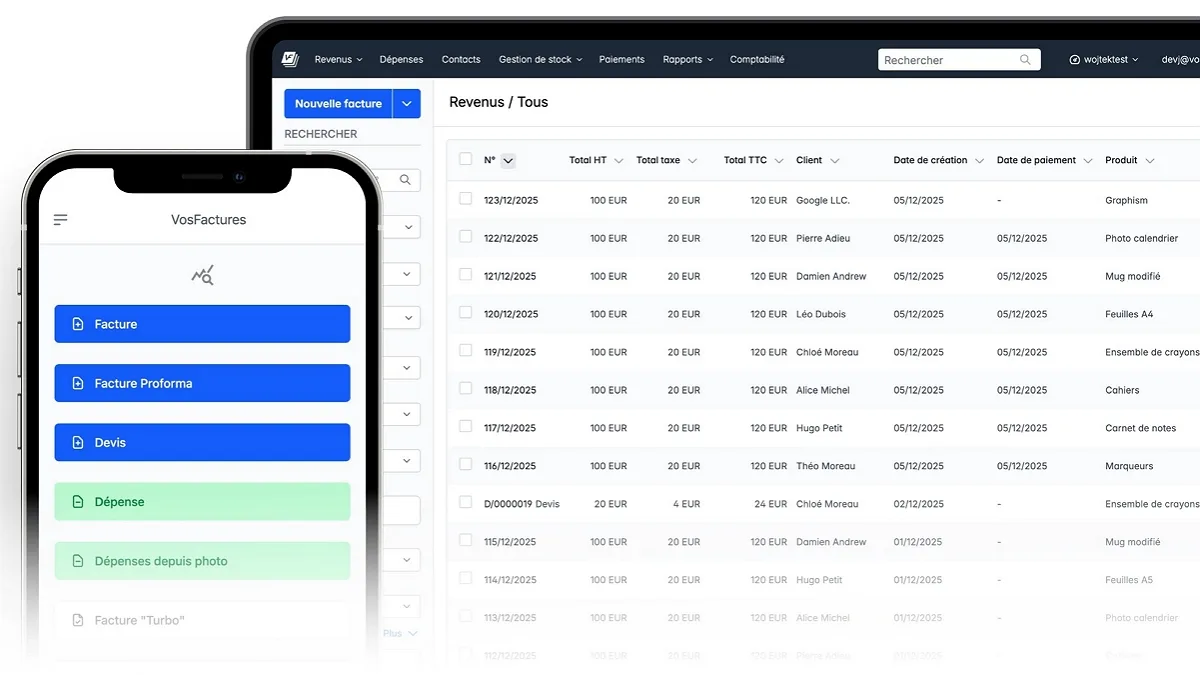1200x675 pixels.
Task: Click the top Rechercher search field
Action: pos(959,60)
